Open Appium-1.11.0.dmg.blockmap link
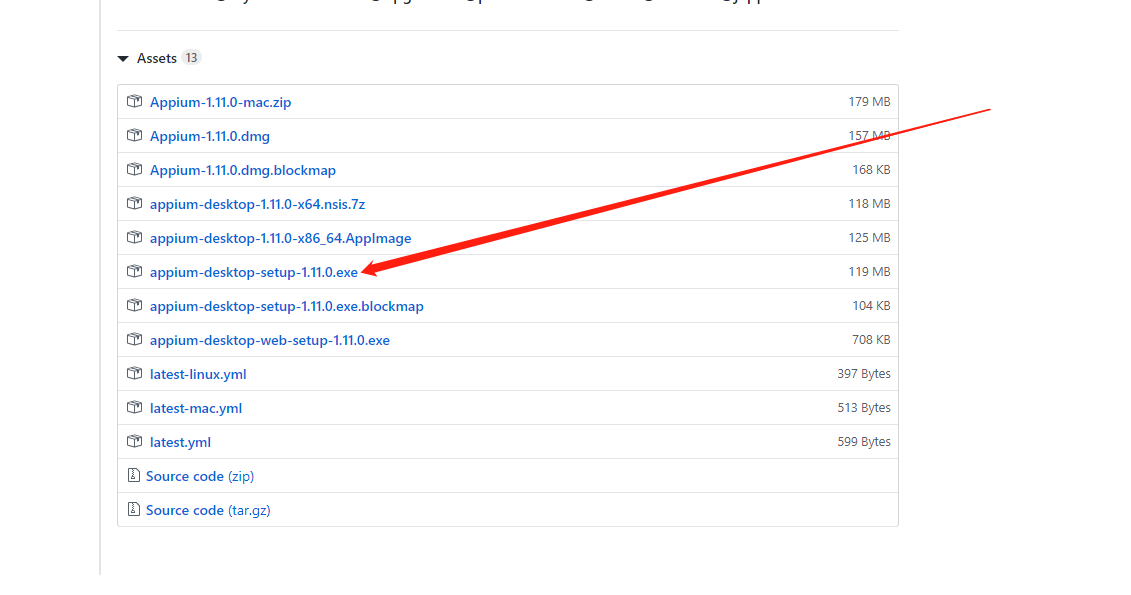 coord(243,169)
